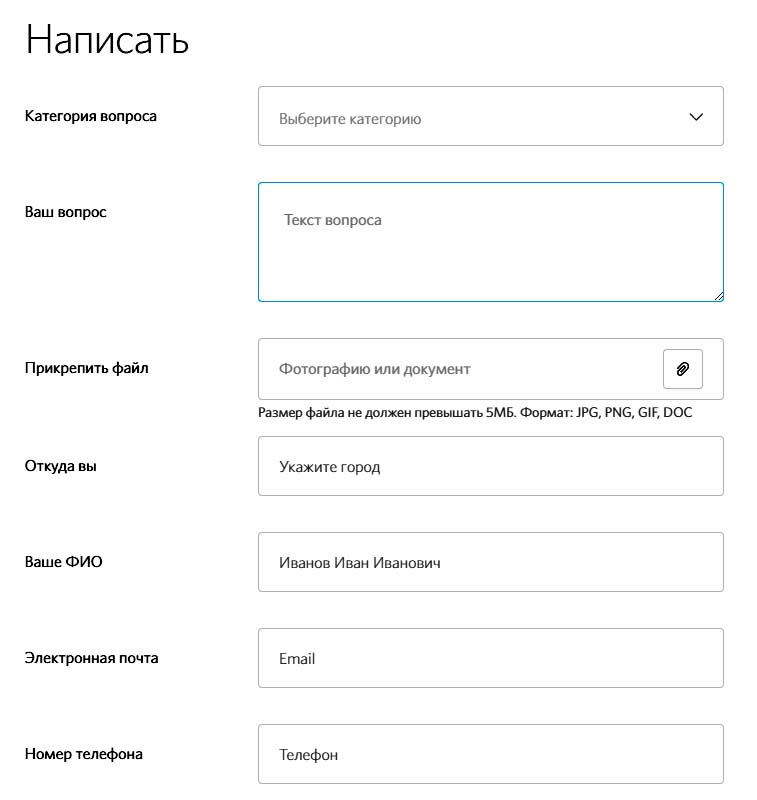Focus the "Укажите город" city field
The image size is (757, 800).
pos(491,466)
